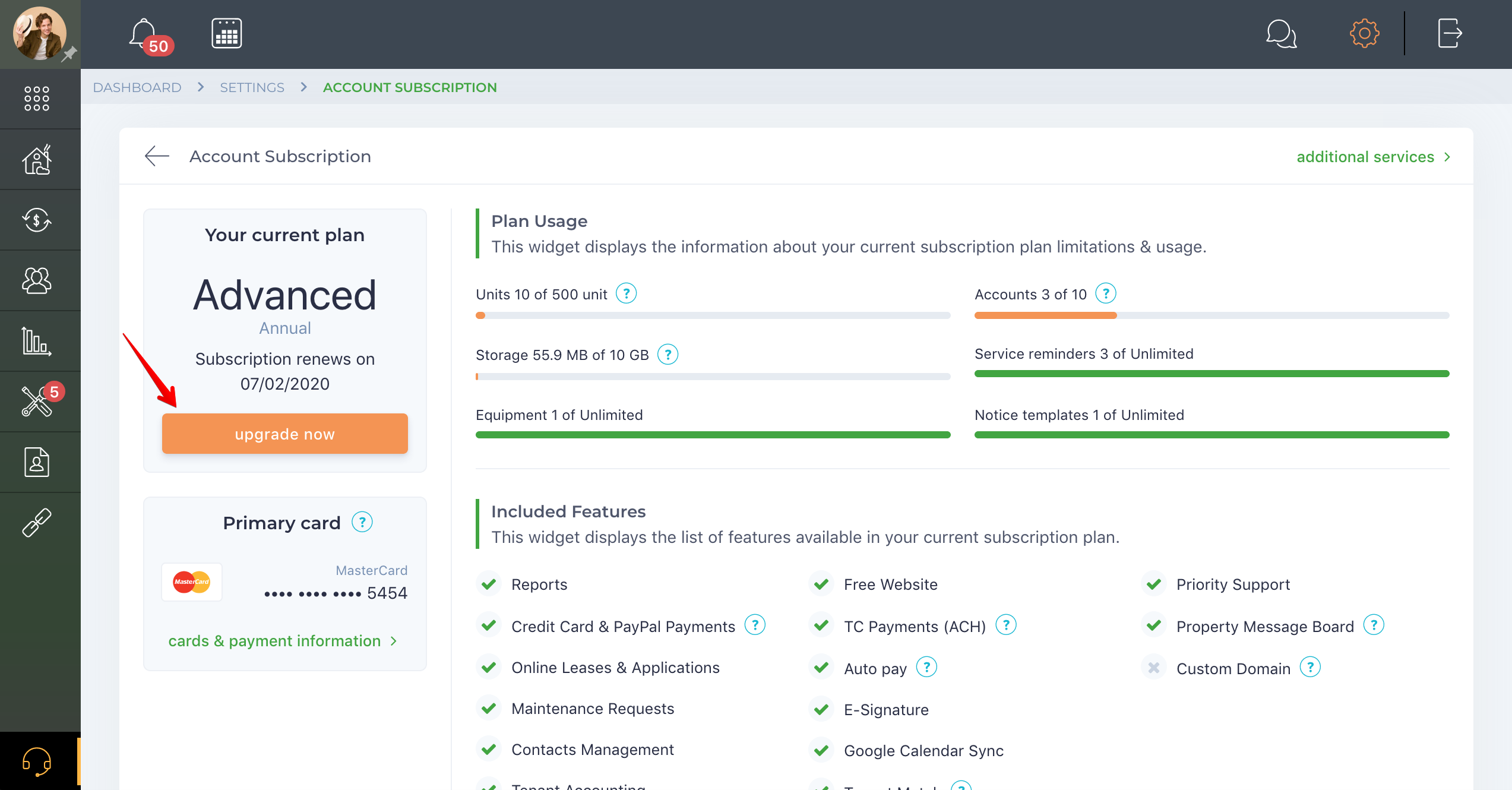The width and height of the screenshot is (1512, 790).
Task: Click 'Service reminders 3 of Unlimited' text
Action: pos(1084,354)
